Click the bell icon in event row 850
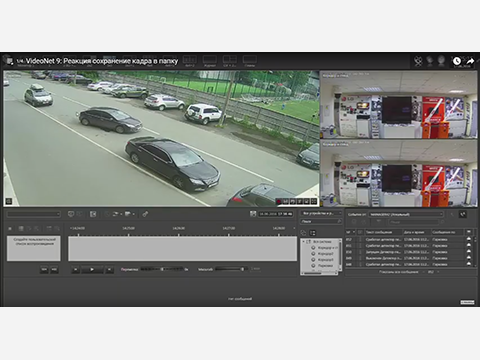This screenshot has height=360, width=480. coord(469,252)
